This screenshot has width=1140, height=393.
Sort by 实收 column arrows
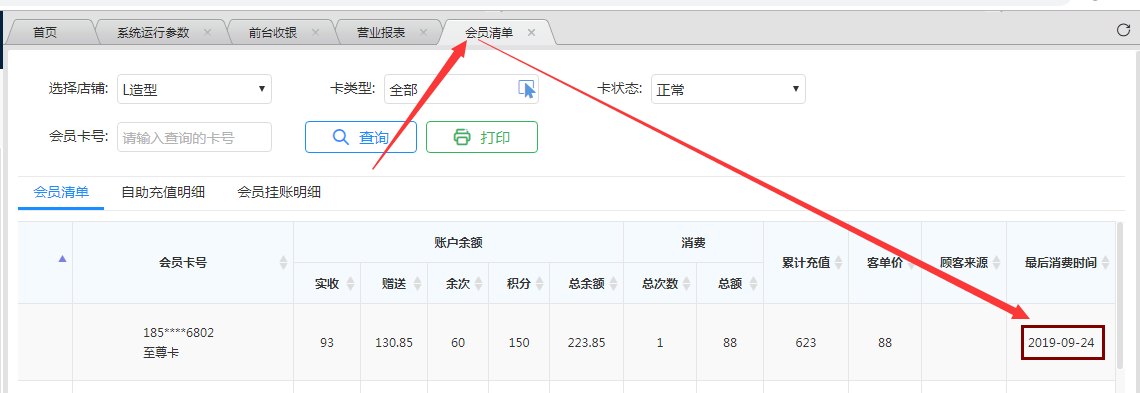coord(350,284)
